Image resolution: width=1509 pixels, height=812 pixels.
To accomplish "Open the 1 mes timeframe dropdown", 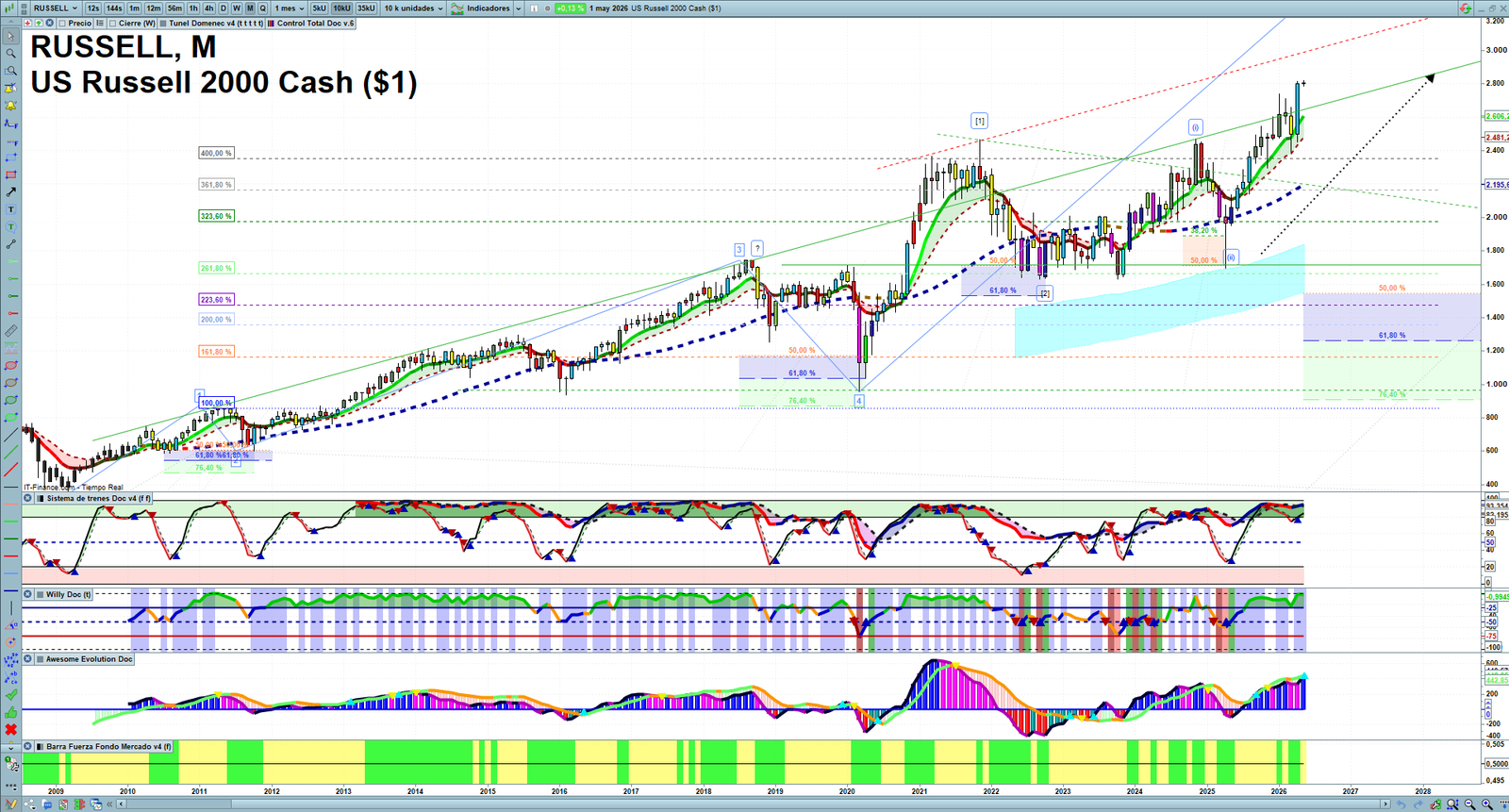I will pyautogui.click(x=289, y=8).
